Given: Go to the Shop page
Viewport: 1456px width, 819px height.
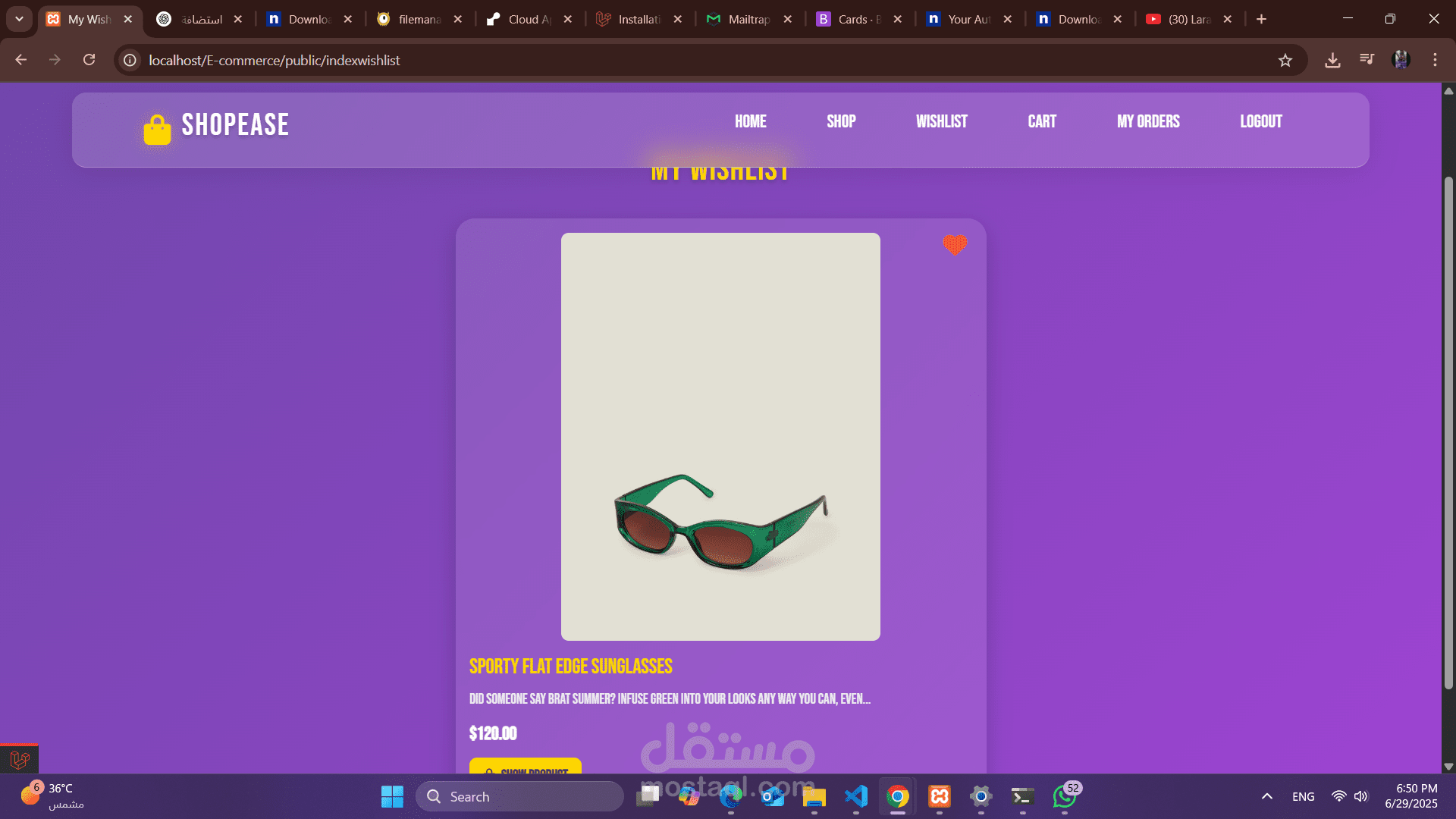Looking at the screenshot, I should [x=841, y=121].
